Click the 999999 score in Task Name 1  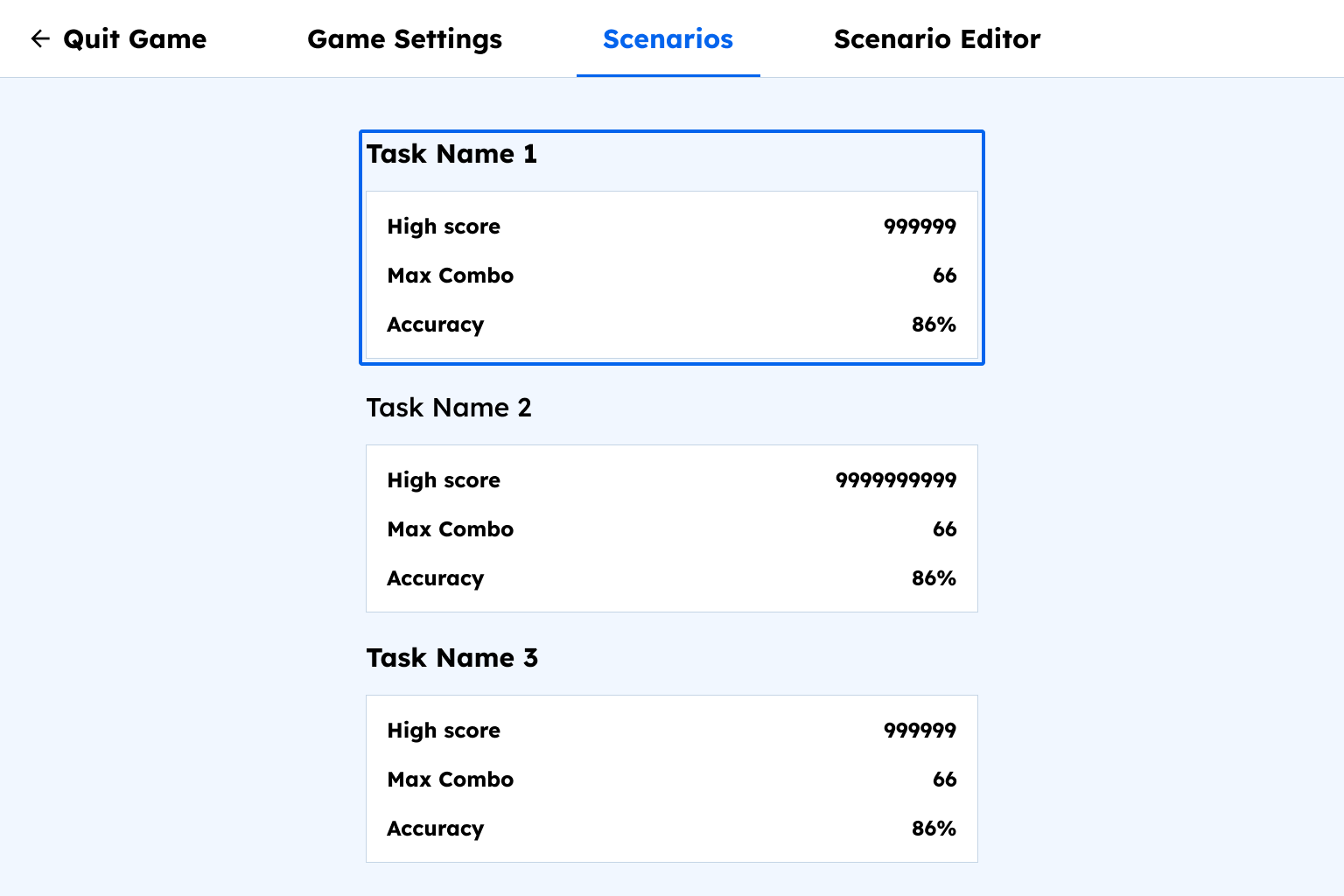coord(920,227)
